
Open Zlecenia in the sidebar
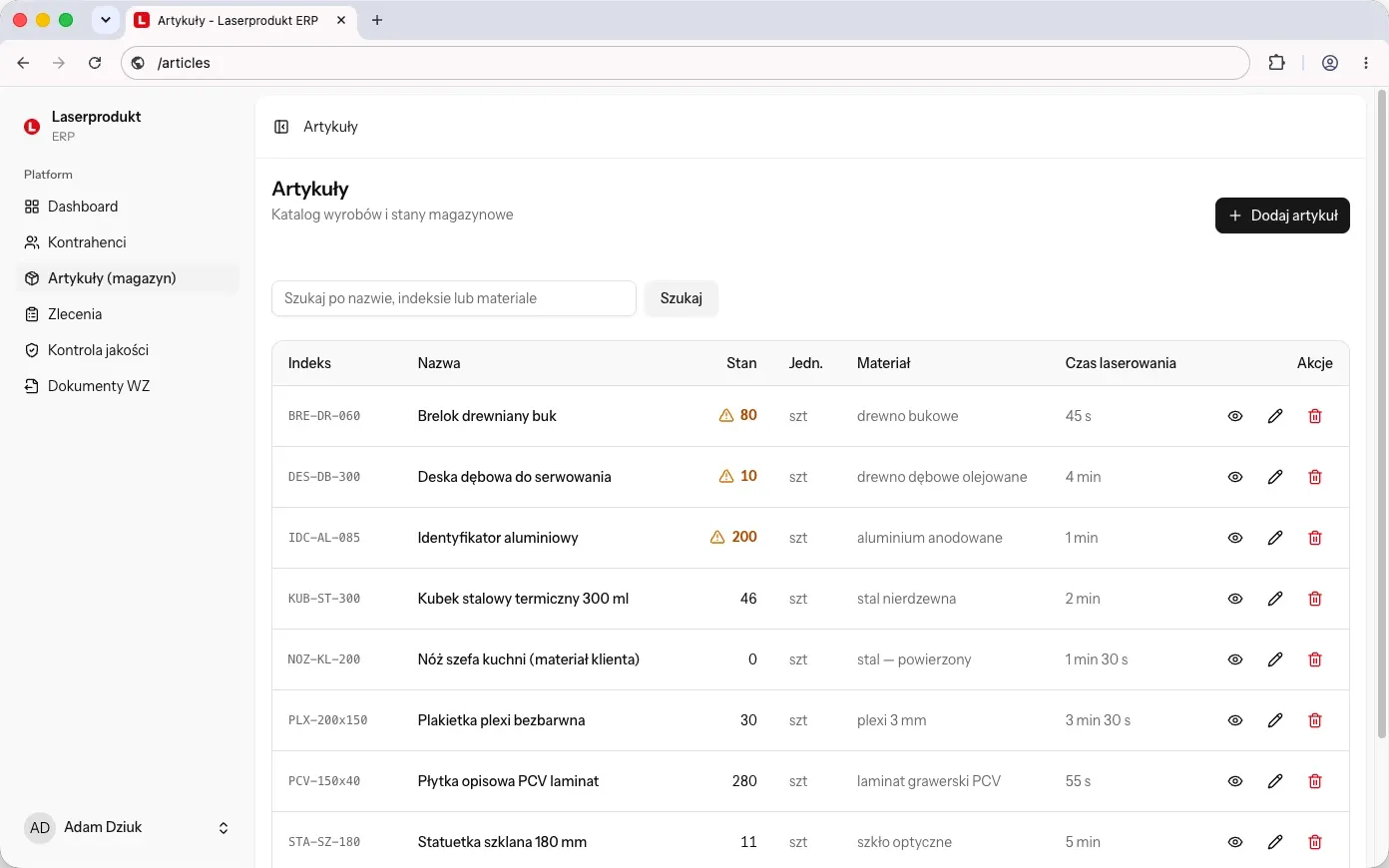128,314
